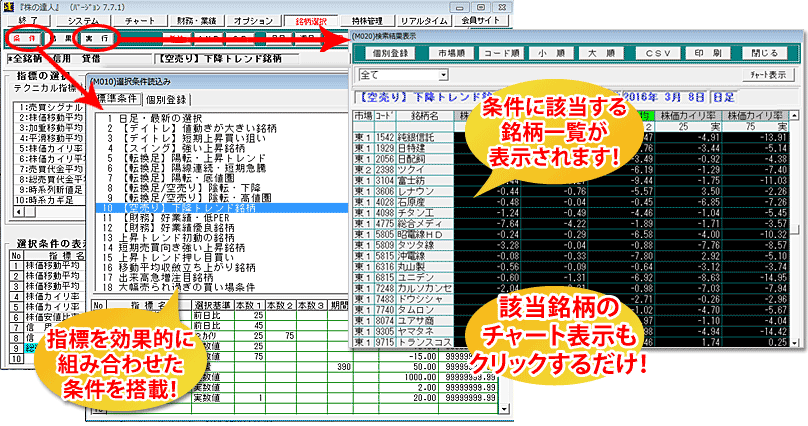Viewport: 808px width, 426px height.
Task: Select 【財務】好業績優良銘柄 condition
Action: tap(222, 228)
